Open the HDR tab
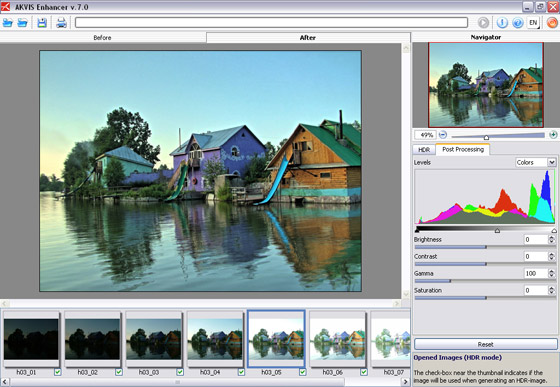Screen dimensions: 560x387 [x=424, y=150]
